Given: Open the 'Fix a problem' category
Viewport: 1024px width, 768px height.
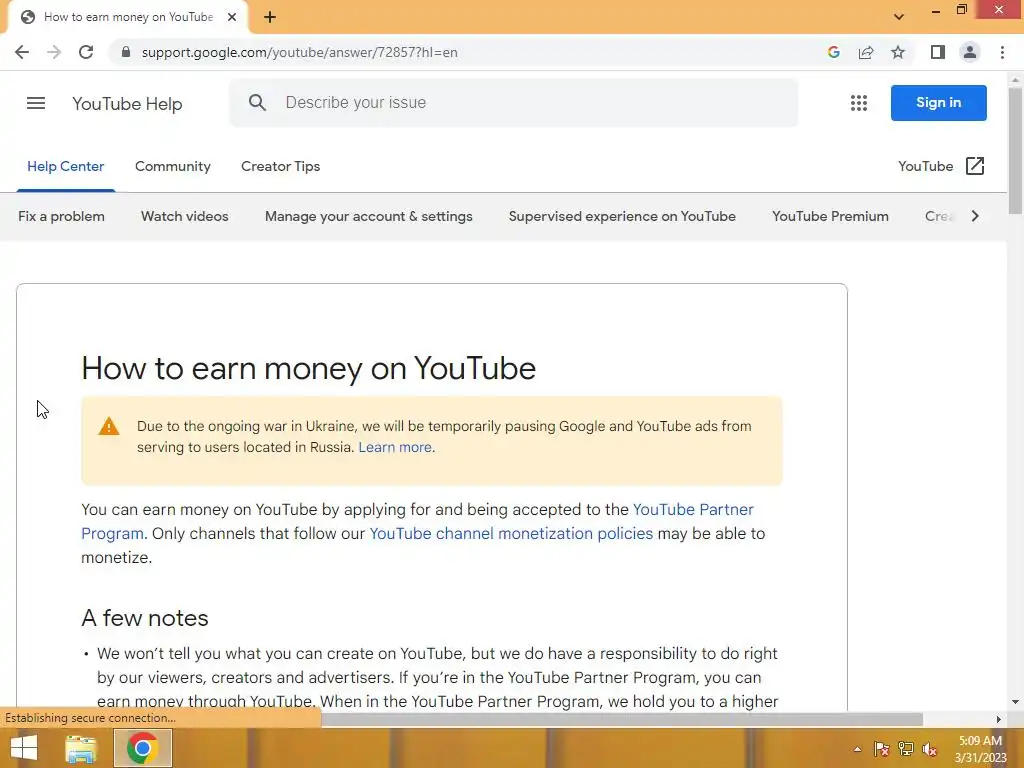Looking at the screenshot, I should 61,216.
